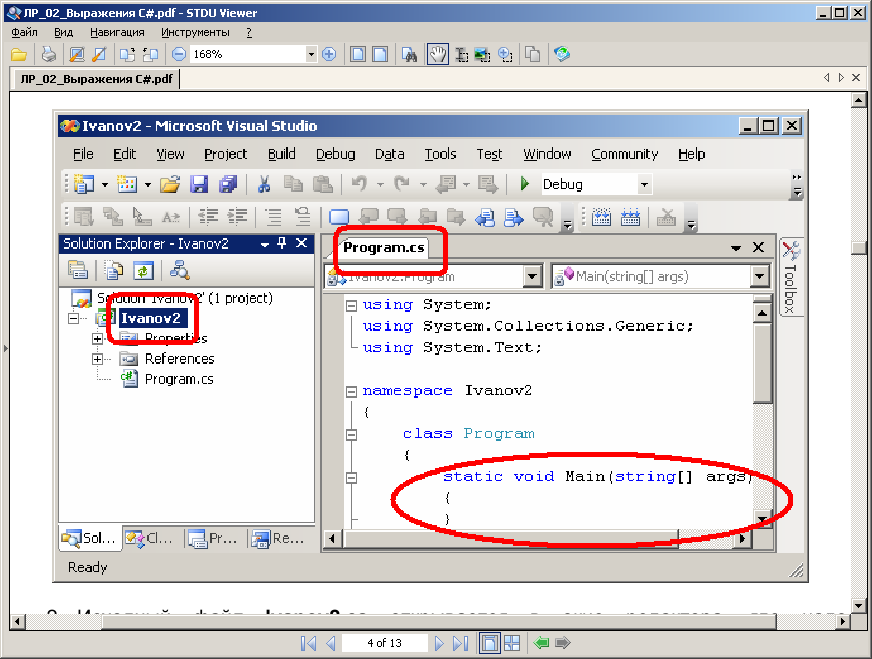Viewport: 872px width, 659px height.
Task: Go to the first page
Action: pyautogui.click(x=308, y=643)
